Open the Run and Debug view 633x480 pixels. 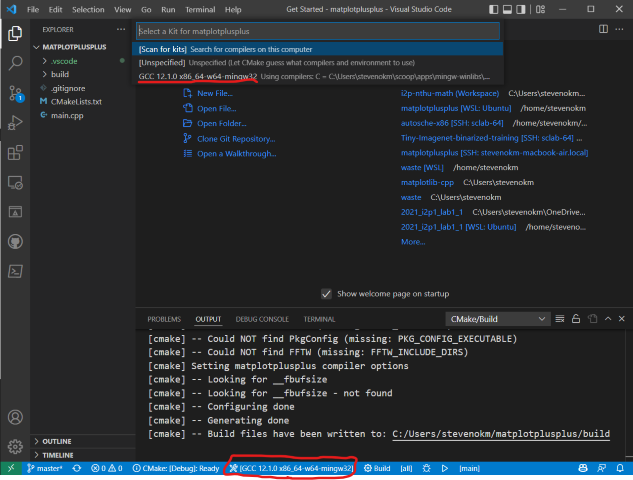point(15,123)
